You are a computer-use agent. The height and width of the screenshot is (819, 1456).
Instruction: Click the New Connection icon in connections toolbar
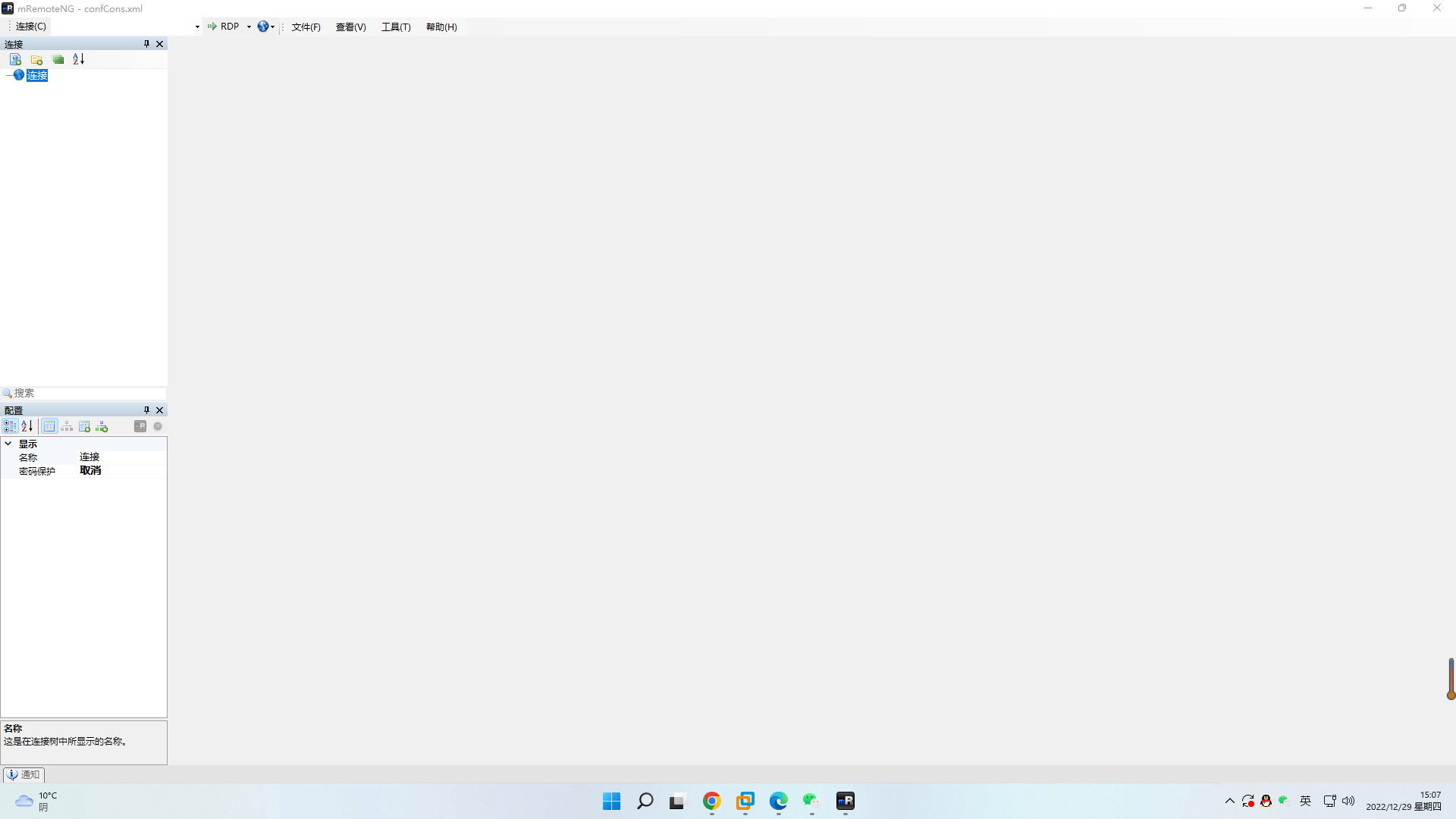15,59
